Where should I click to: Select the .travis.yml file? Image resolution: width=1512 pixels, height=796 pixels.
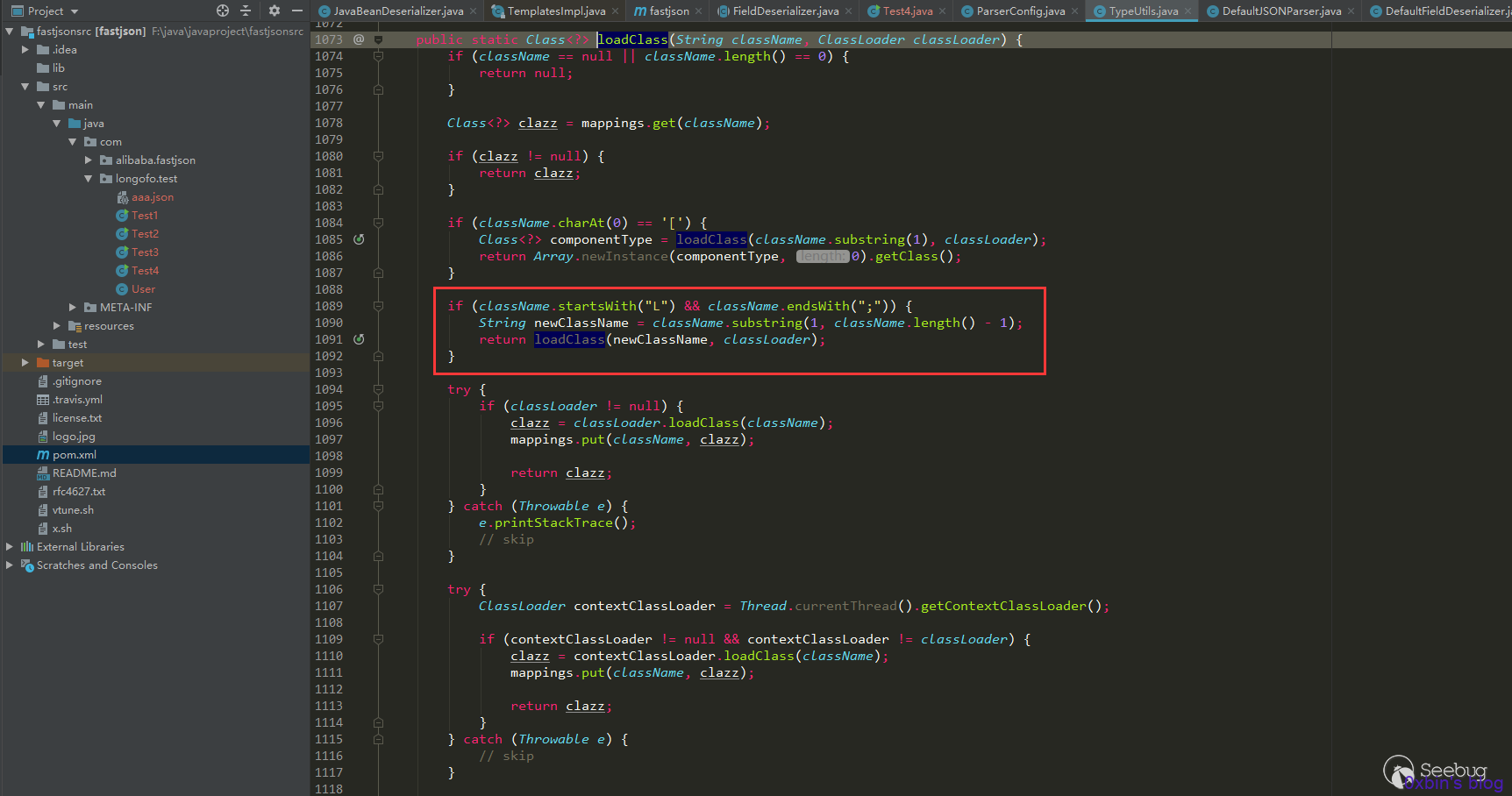point(77,399)
